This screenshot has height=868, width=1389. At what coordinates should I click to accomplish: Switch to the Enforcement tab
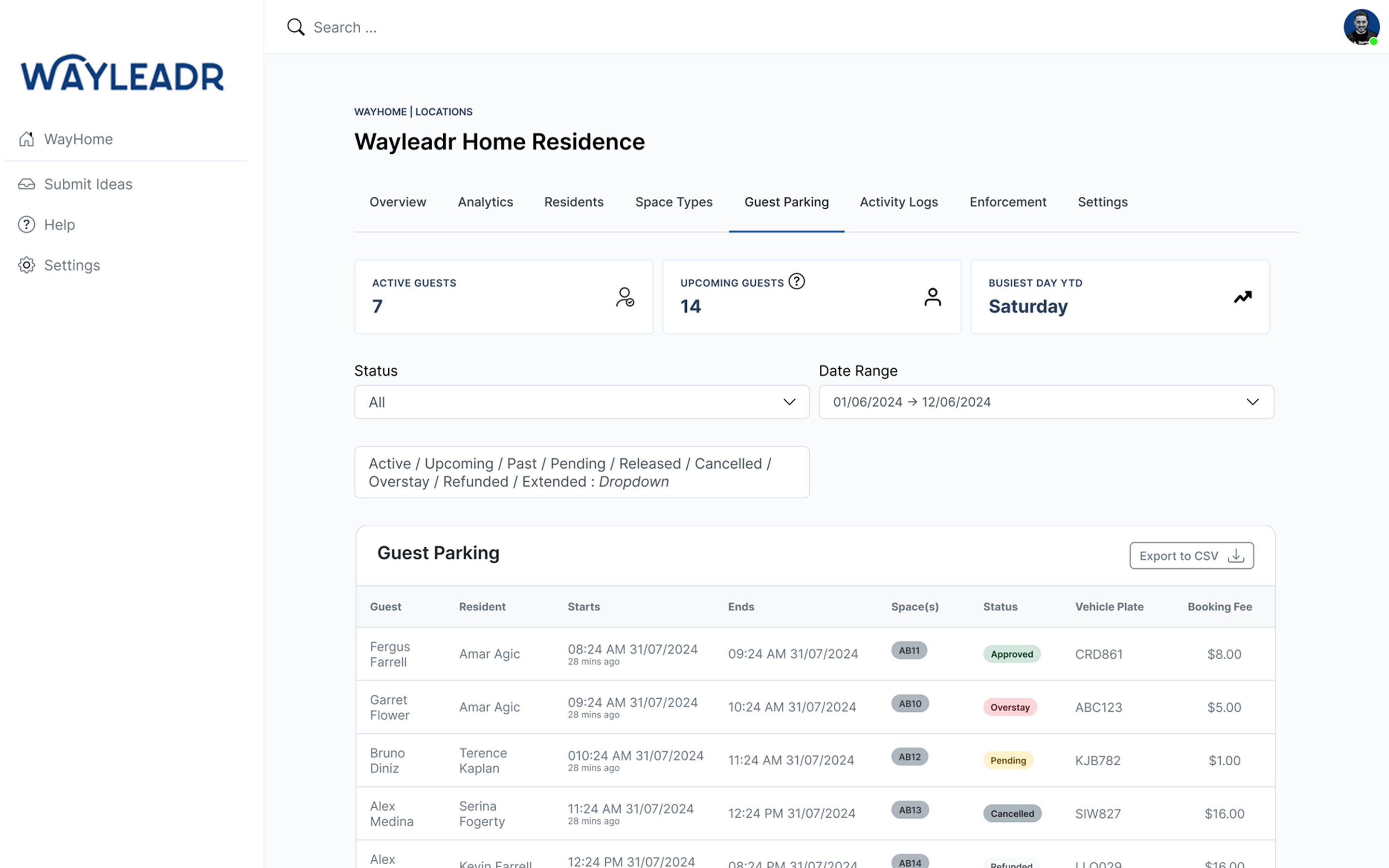(x=1007, y=202)
